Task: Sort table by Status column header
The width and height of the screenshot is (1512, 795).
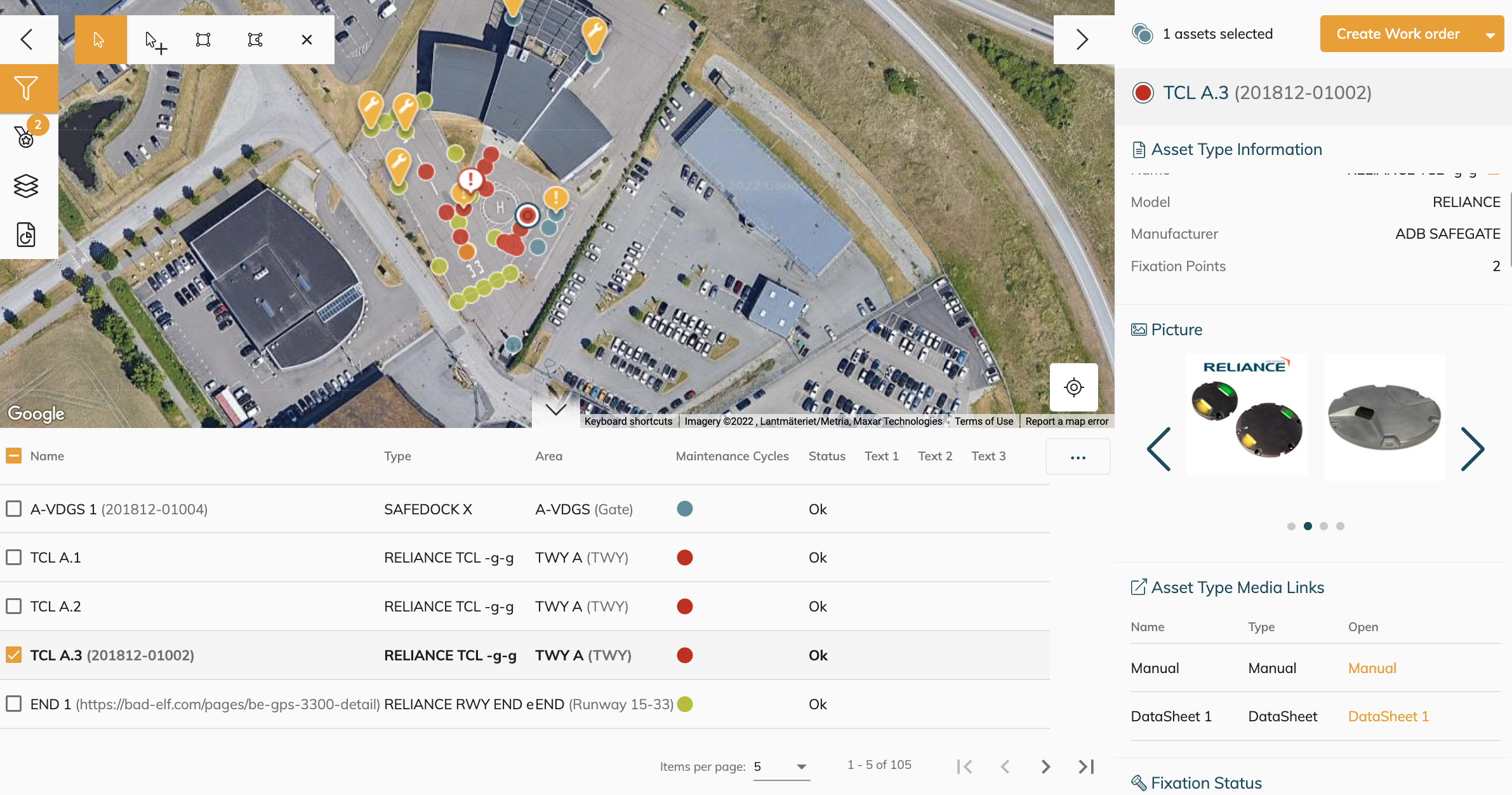Action: 826,456
